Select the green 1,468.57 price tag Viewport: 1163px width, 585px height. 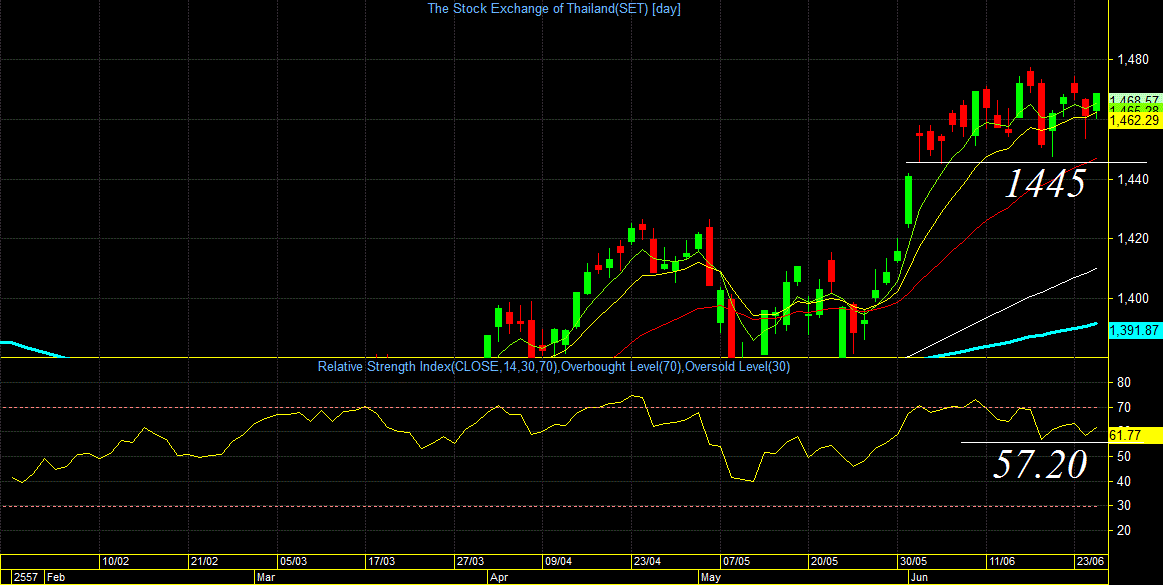point(1134,100)
